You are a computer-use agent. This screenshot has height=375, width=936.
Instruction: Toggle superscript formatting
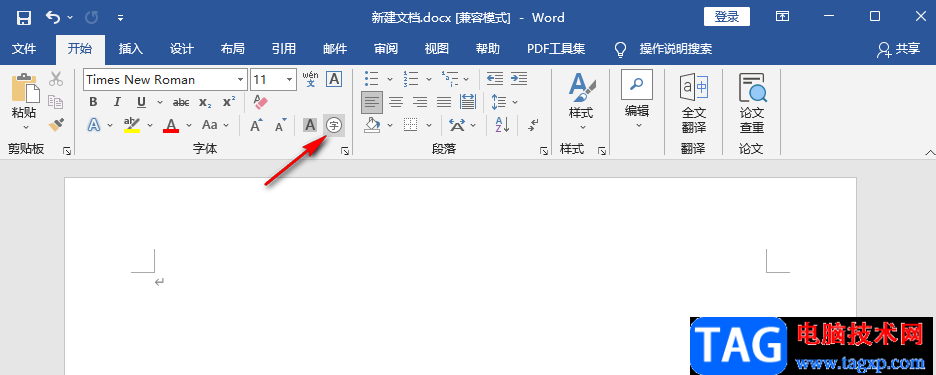click(x=229, y=102)
